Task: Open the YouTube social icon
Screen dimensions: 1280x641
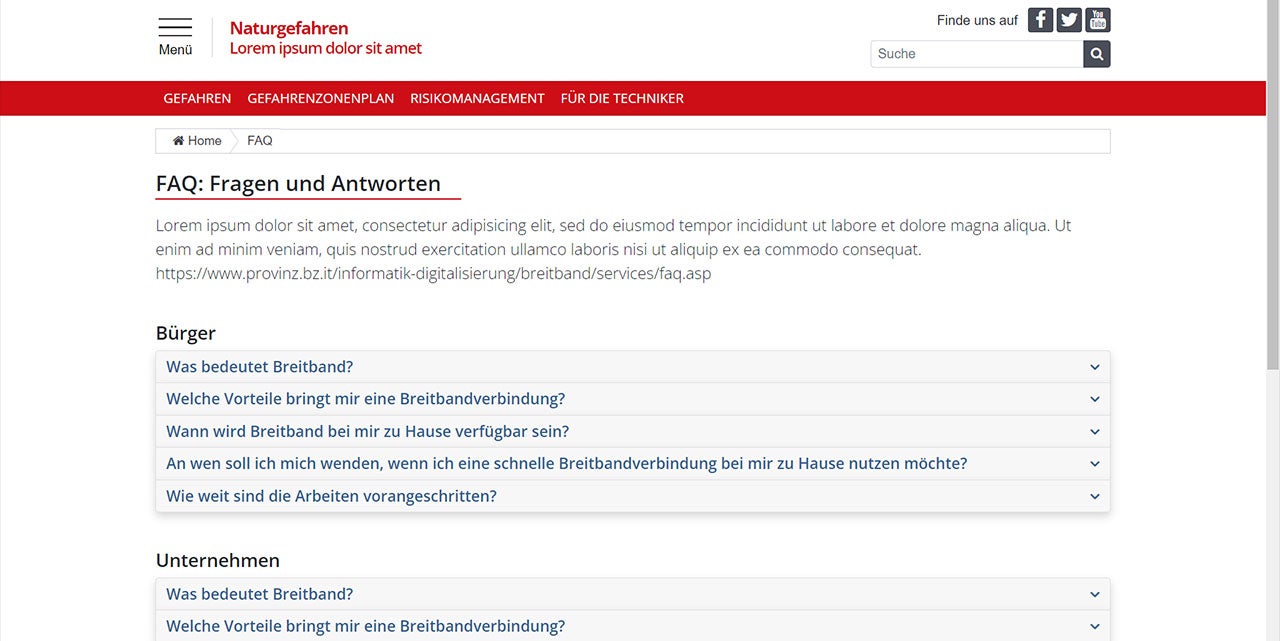Action: [x=1098, y=20]
